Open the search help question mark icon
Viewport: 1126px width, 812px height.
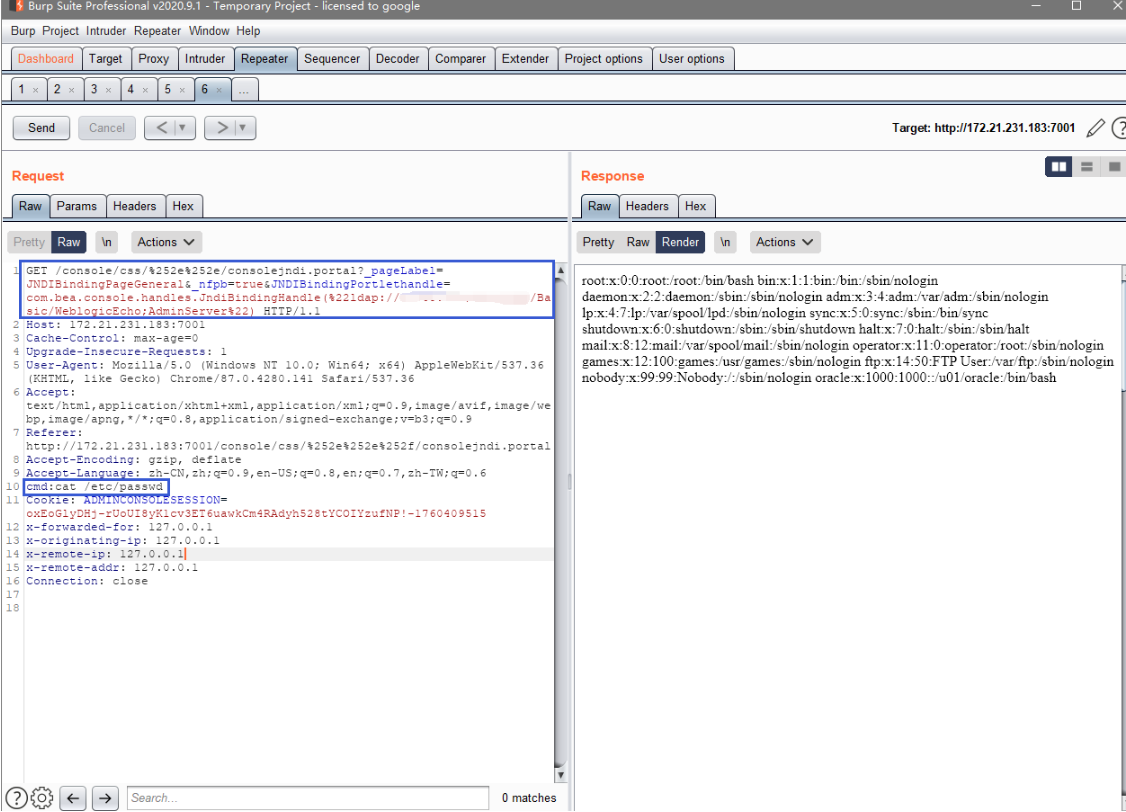[x=17, y=798]
